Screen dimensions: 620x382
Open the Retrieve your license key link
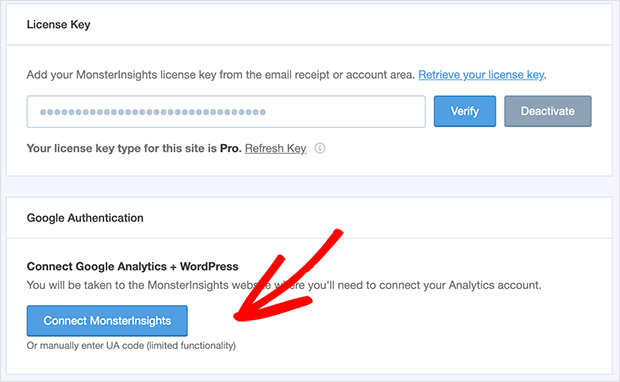(x=481, y=75)
